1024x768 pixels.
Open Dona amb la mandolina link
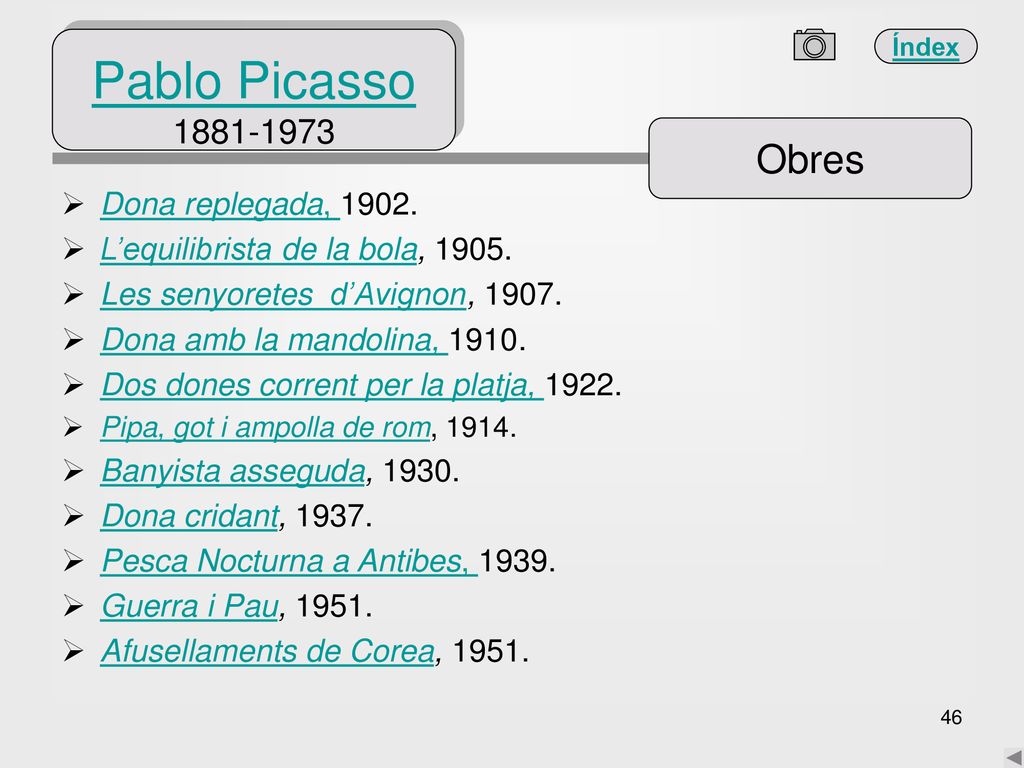pyautogui.click(x=274, y=340)
